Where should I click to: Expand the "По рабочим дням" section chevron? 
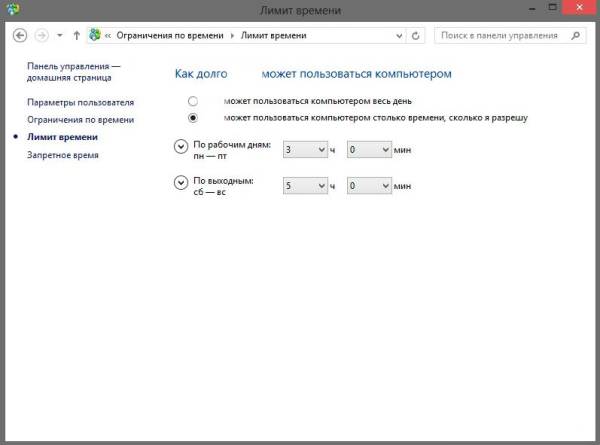(x=181, y=147)
